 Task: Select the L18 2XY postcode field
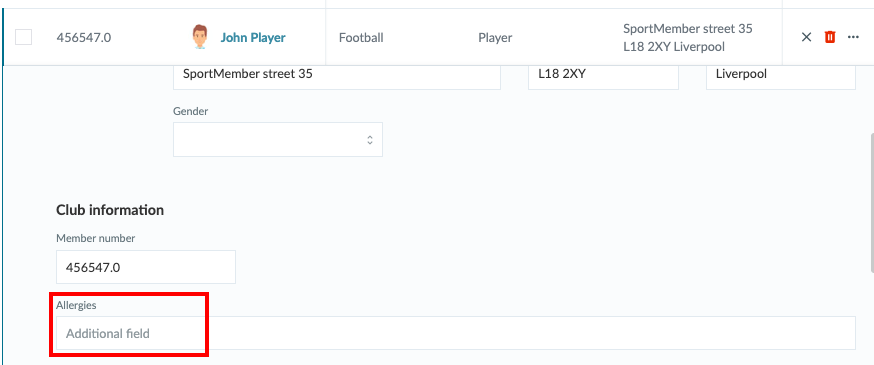(x=603, y=75)
